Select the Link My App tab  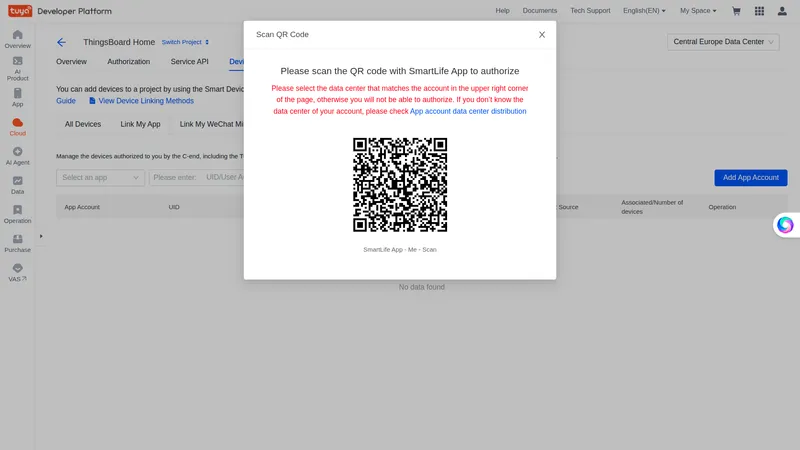point(140,124)
